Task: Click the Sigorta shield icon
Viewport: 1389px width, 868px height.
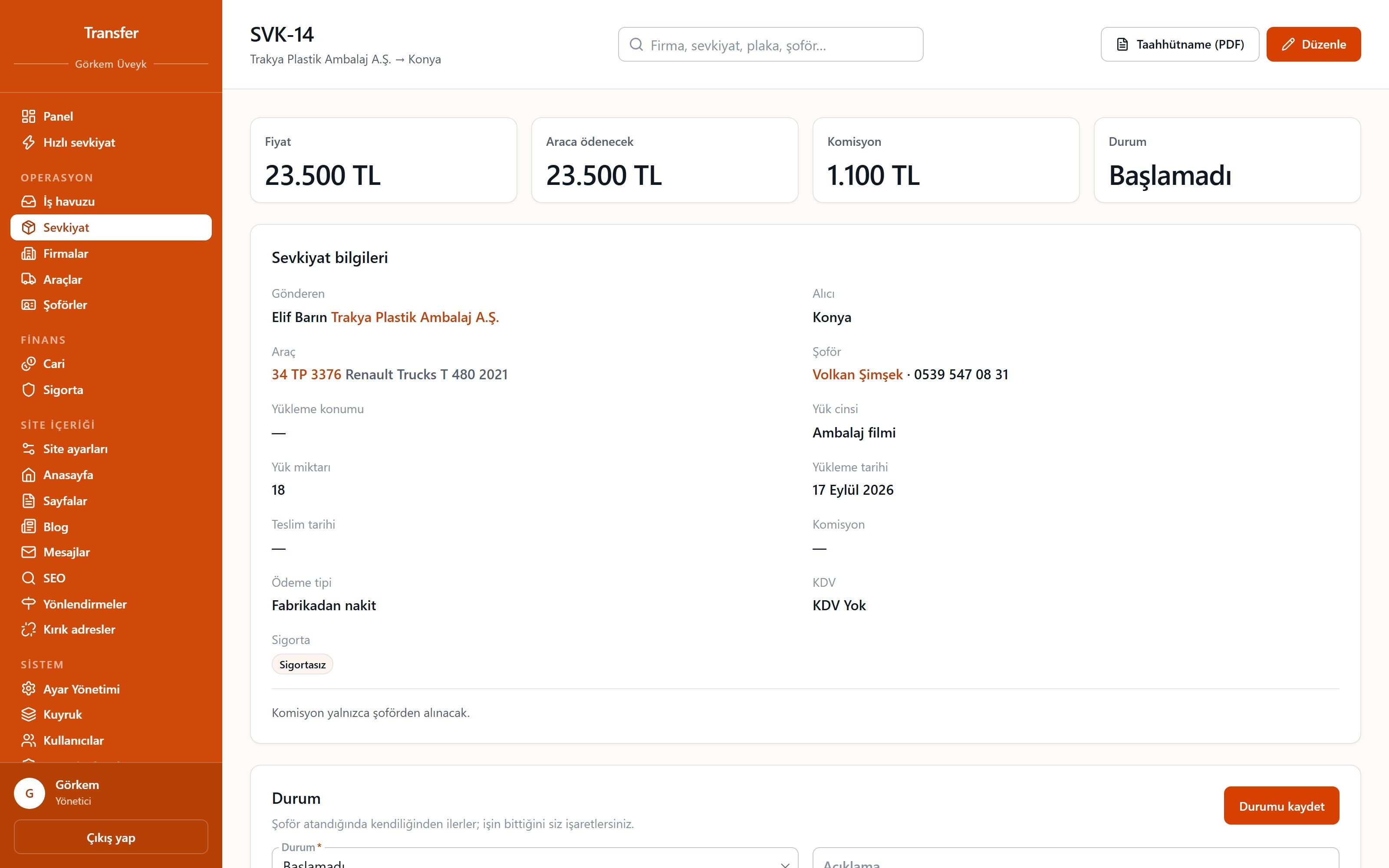Action: (29, 390)
